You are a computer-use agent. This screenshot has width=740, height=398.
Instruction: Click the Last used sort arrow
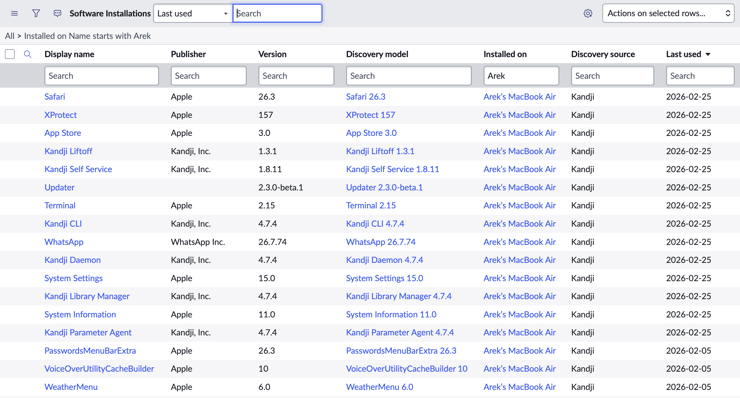click(x=708, y=55)
